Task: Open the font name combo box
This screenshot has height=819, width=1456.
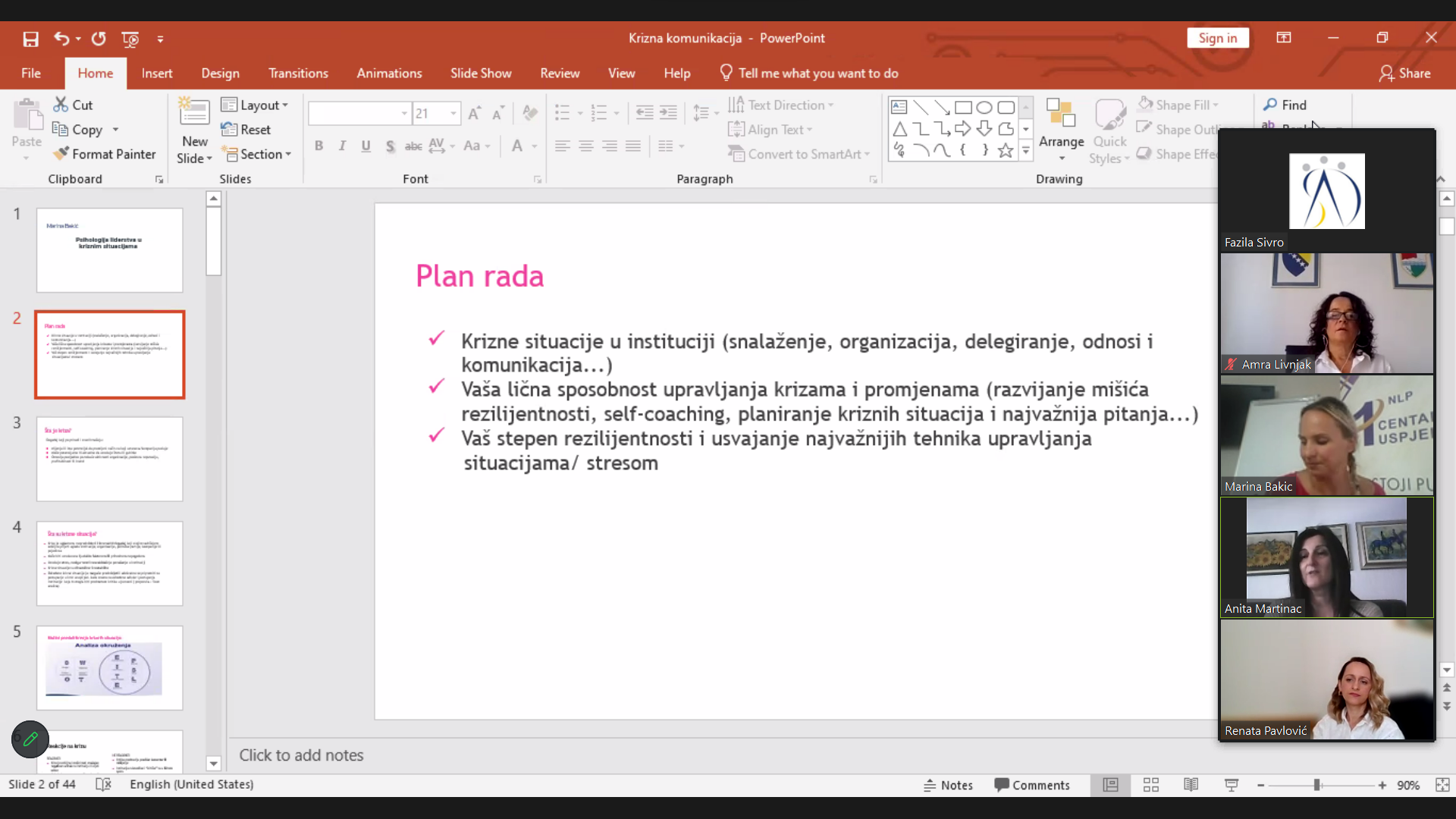Action: coord(359,114)
